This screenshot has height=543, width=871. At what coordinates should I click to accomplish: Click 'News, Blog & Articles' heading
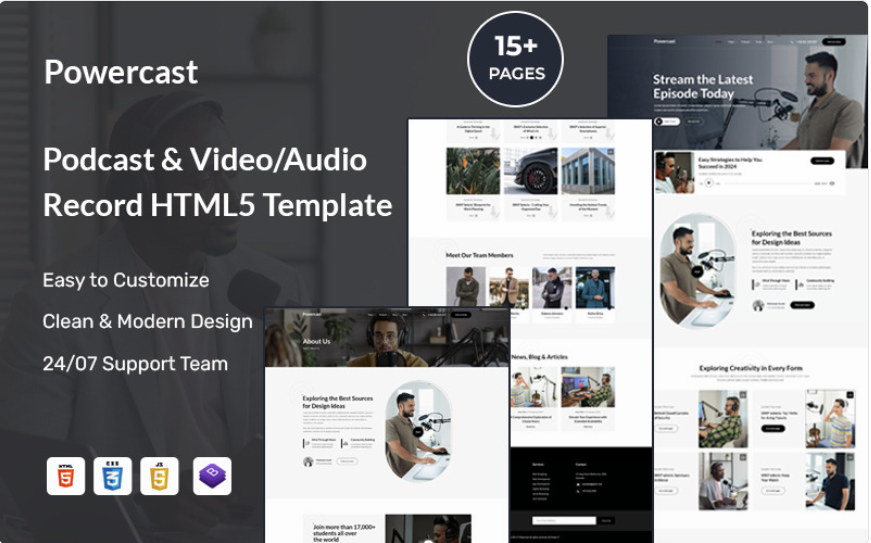pyautogui.click(x=539, y=357)
